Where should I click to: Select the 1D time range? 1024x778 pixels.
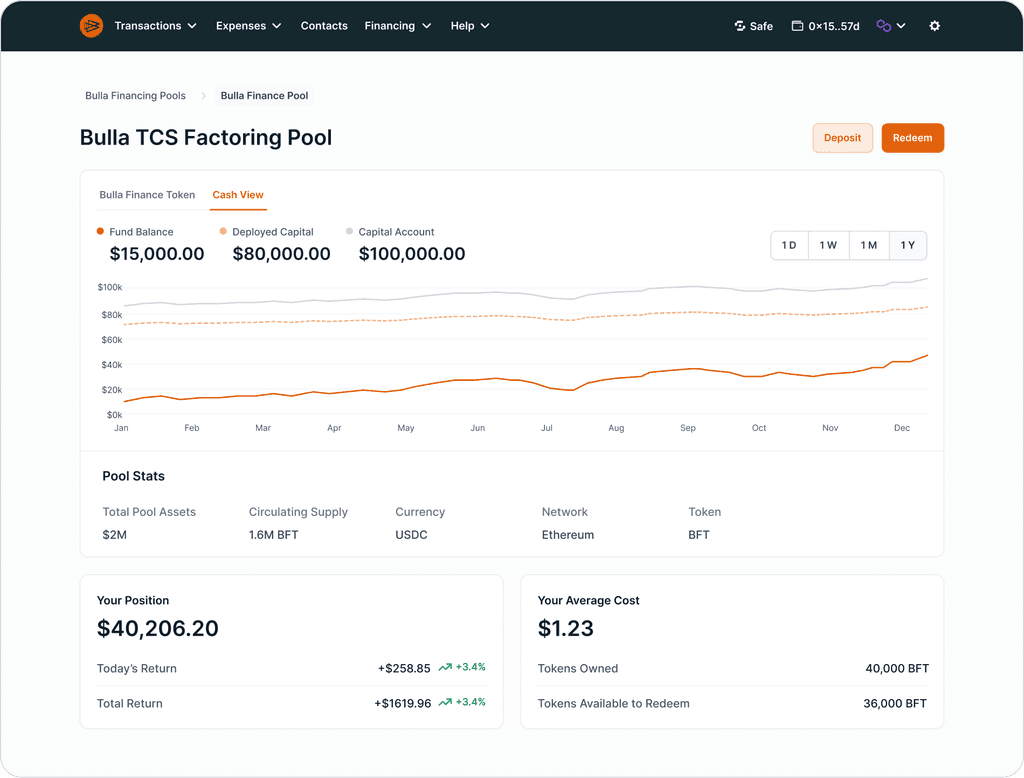point(789,246)
